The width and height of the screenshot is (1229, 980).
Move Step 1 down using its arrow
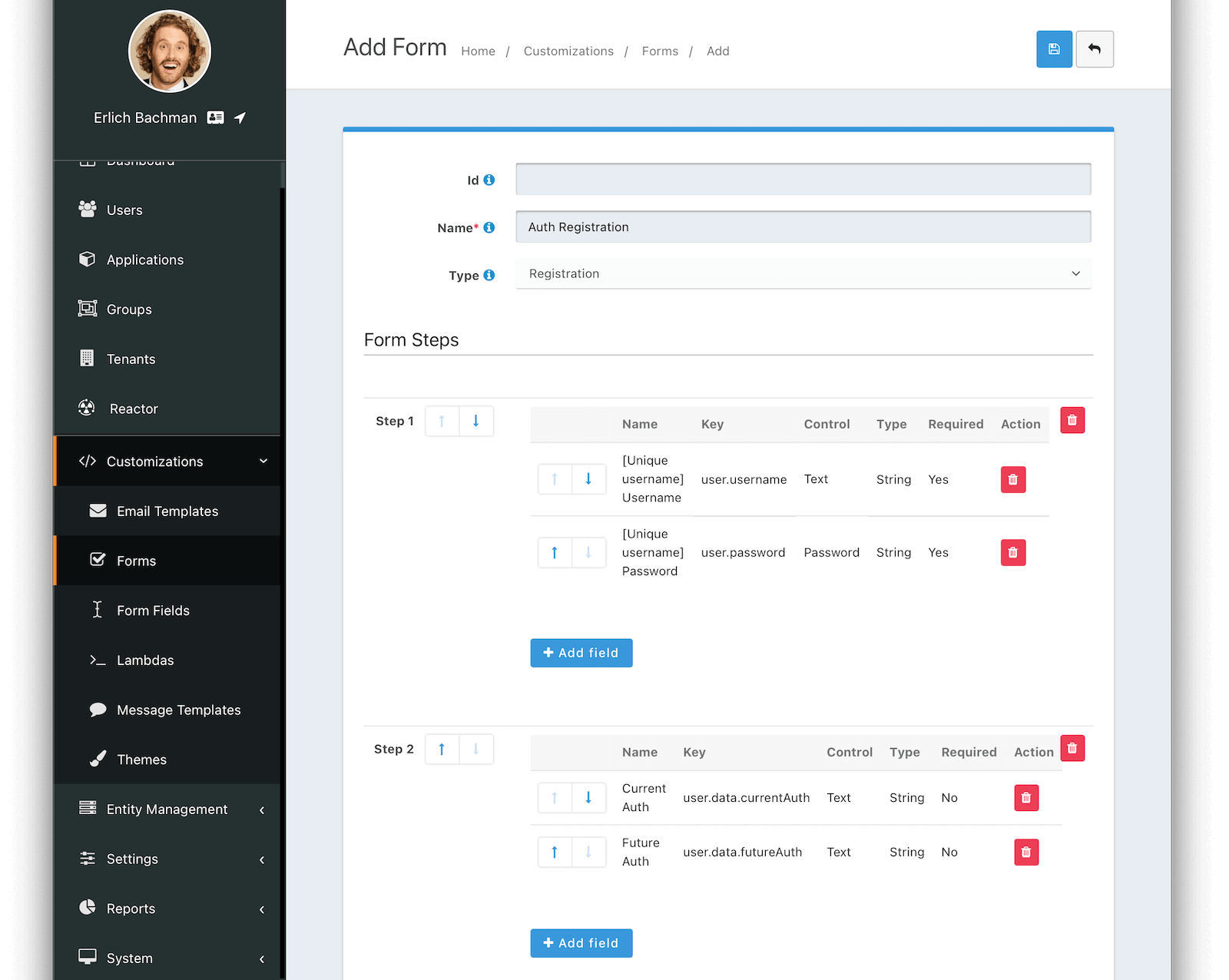coord(476,421)
